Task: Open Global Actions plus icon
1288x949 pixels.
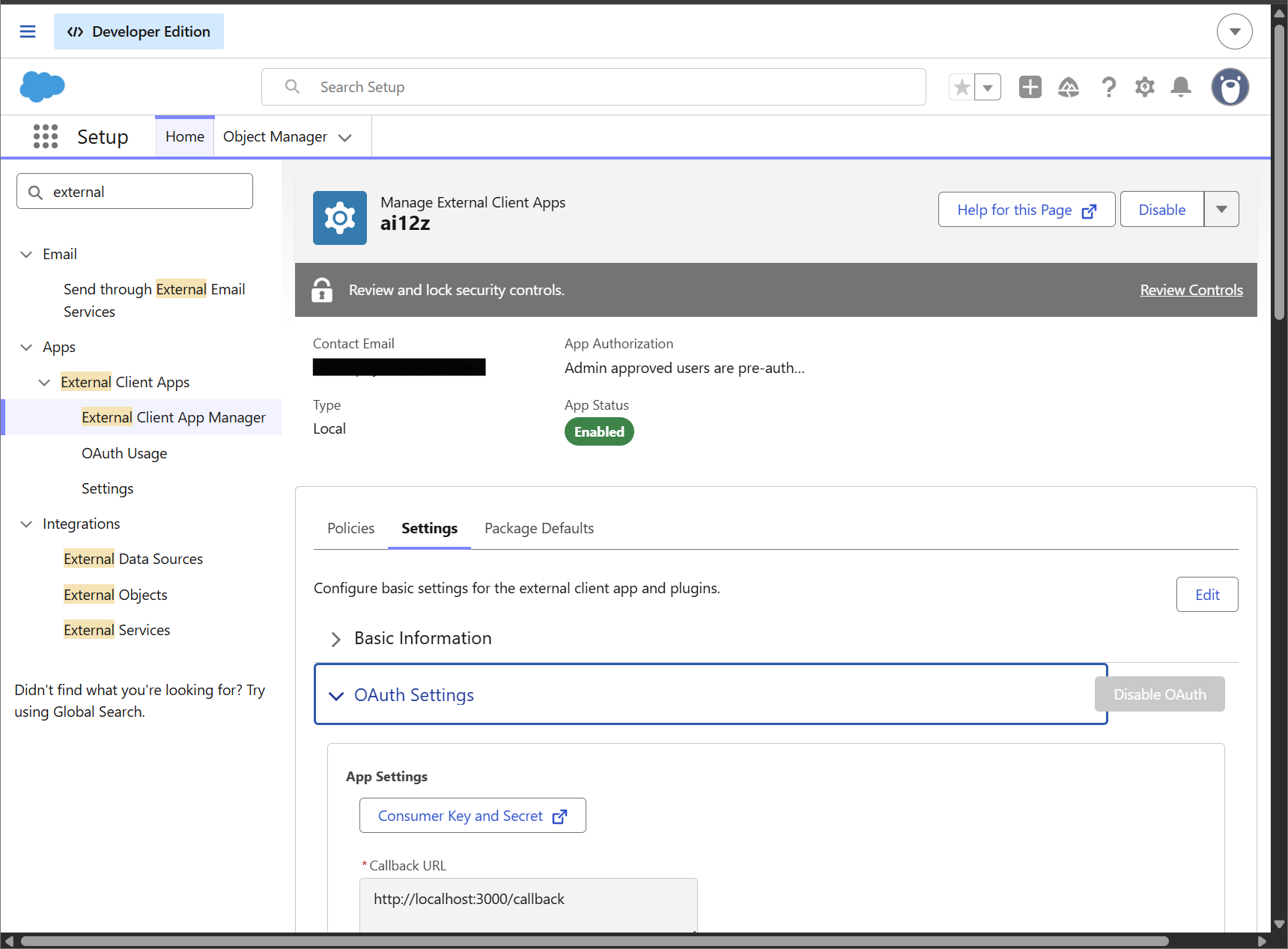Action: tap(1030, 87)
